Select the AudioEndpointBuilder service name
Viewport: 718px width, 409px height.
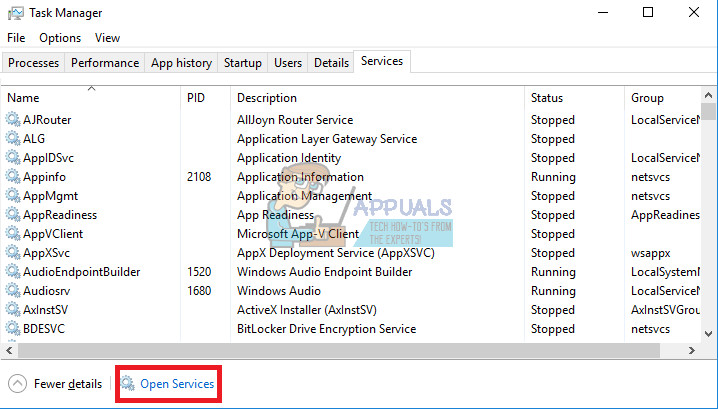coord(82,272)
